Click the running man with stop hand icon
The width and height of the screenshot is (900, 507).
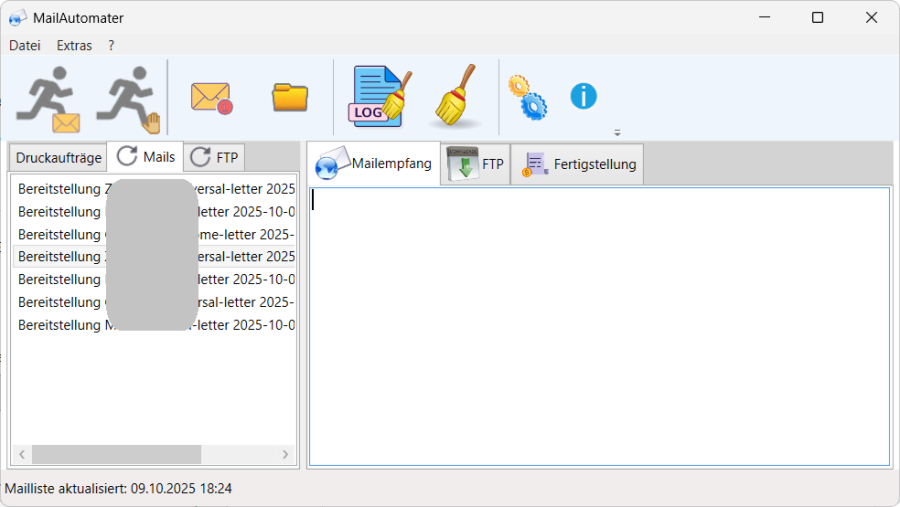[x=129, y=100]
